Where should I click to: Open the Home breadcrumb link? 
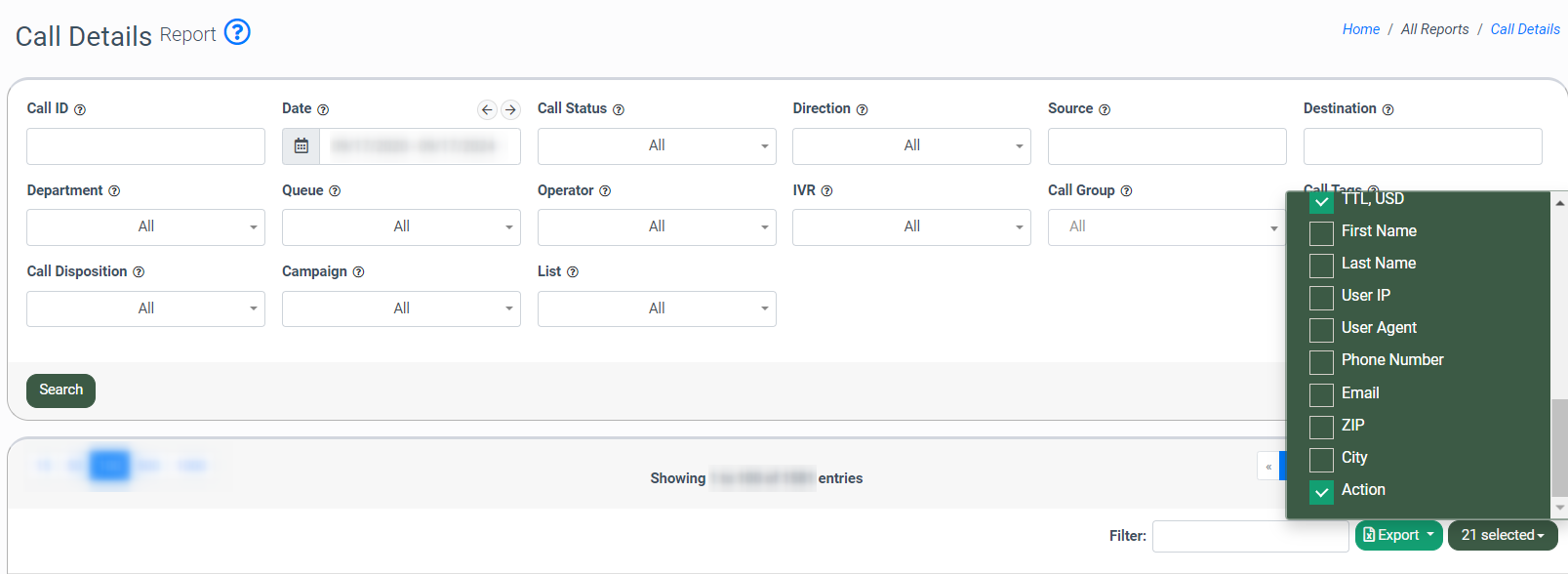pyautogui.click(x=1360, y=29)
